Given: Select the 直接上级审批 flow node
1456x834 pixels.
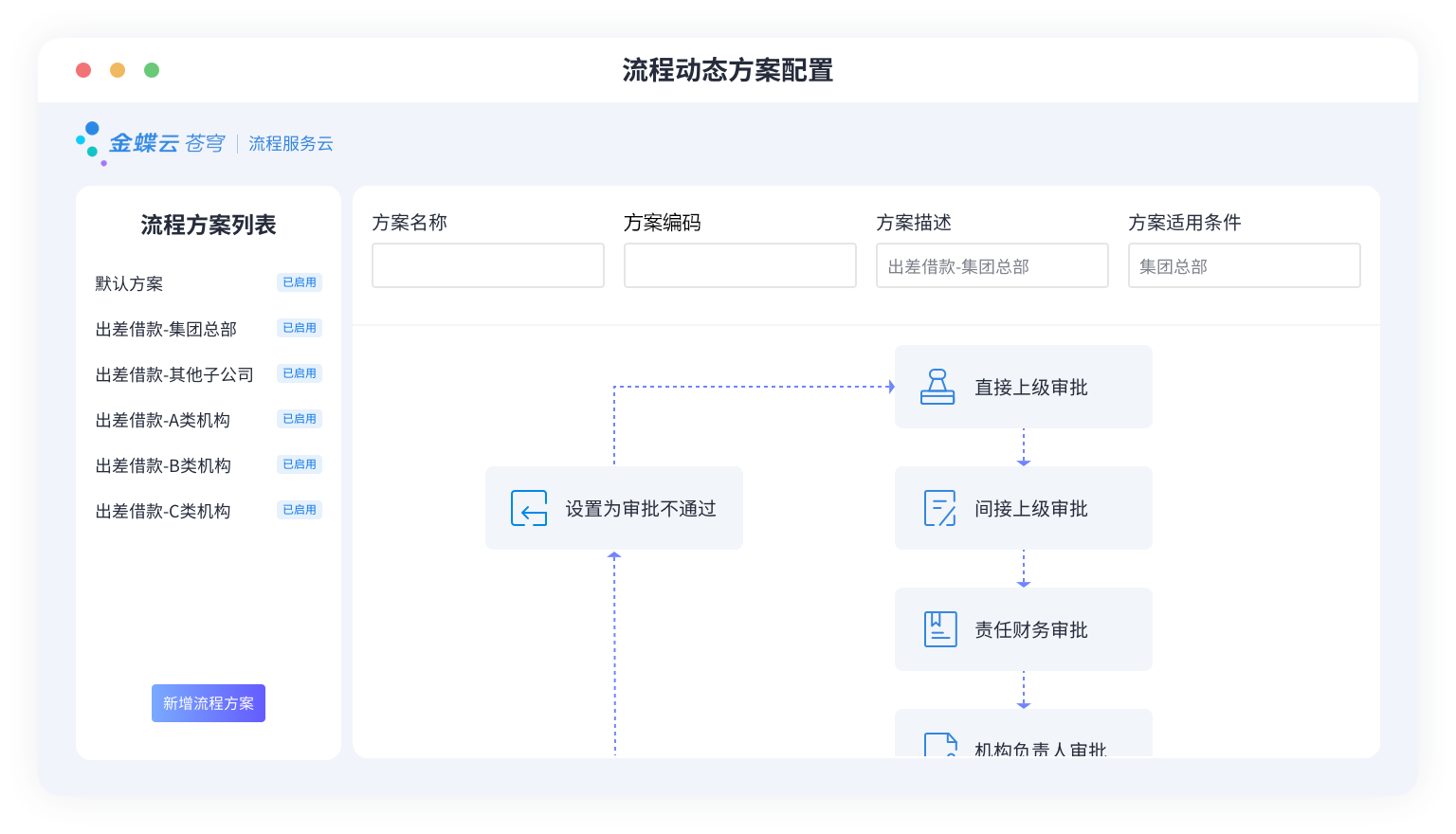Looking at the screenshot, I should coord(1024,387).
